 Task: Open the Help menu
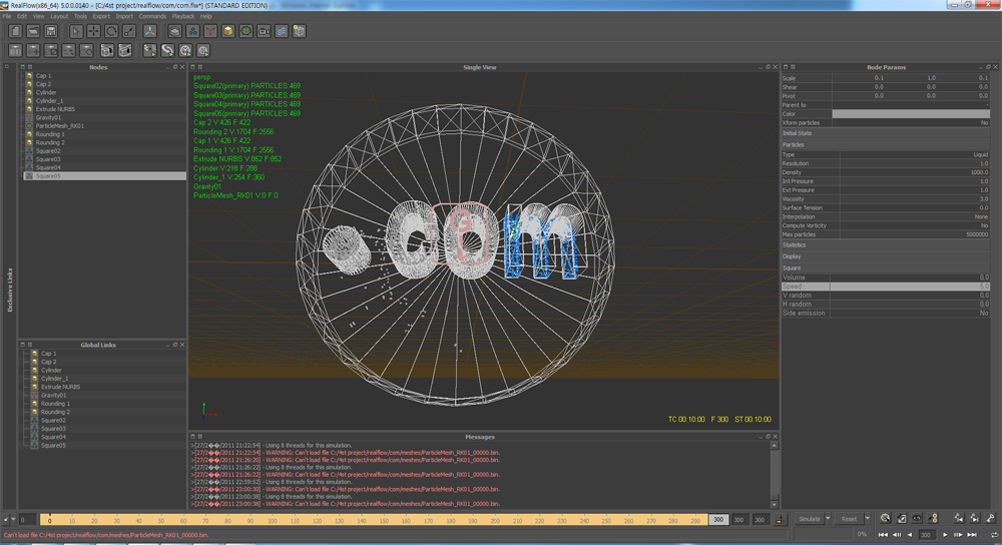click(x=206, y=16)
